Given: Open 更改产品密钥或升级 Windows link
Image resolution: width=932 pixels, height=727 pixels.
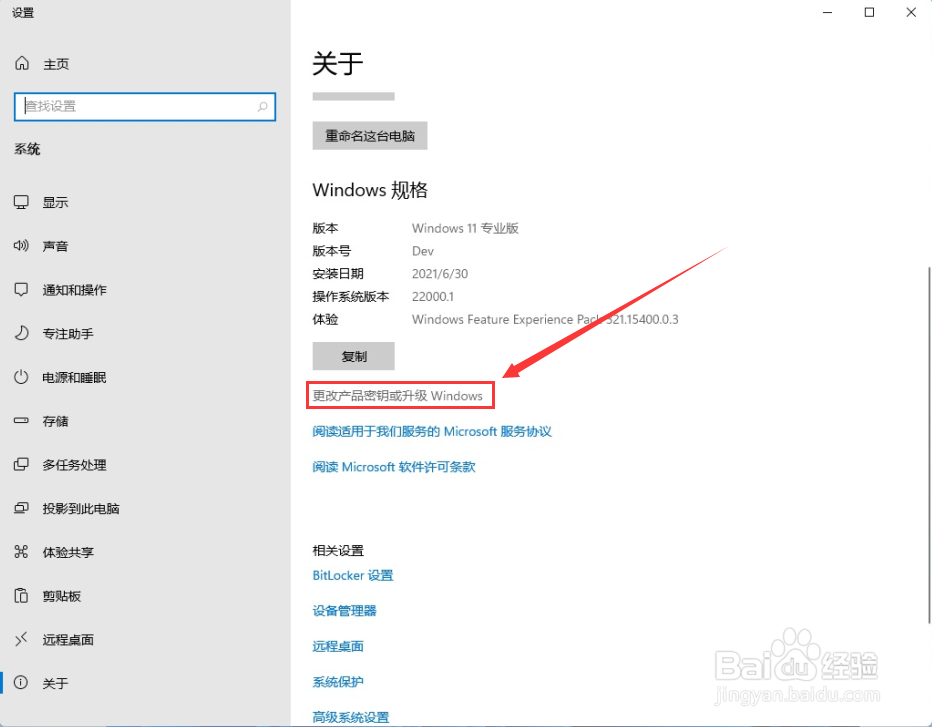Looking at the screenshot, I should [x=400, y=395].
